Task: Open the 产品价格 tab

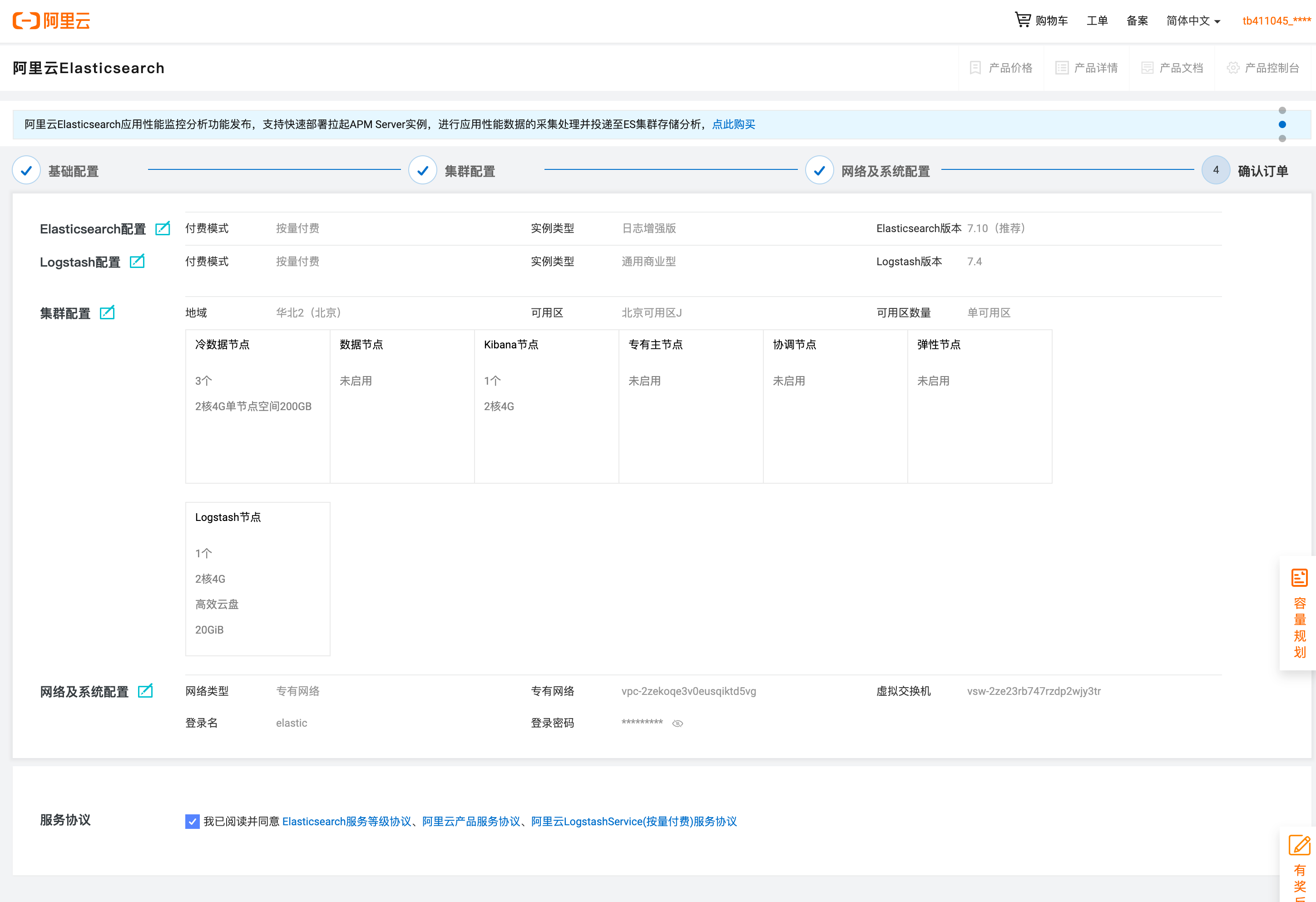Action: [1000, 68]
